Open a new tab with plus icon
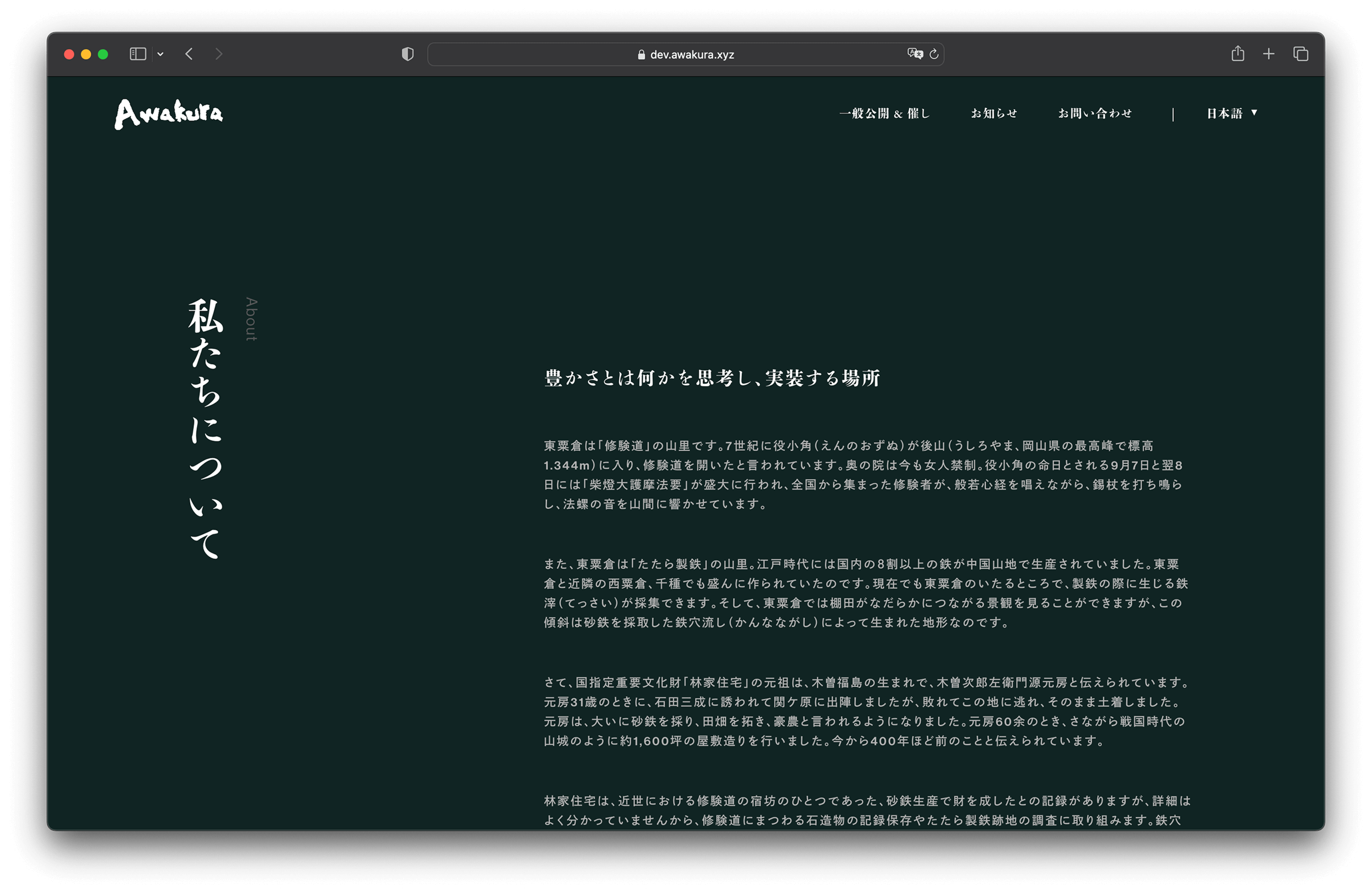The image size is (1372, 893). tap(1269, 54)
